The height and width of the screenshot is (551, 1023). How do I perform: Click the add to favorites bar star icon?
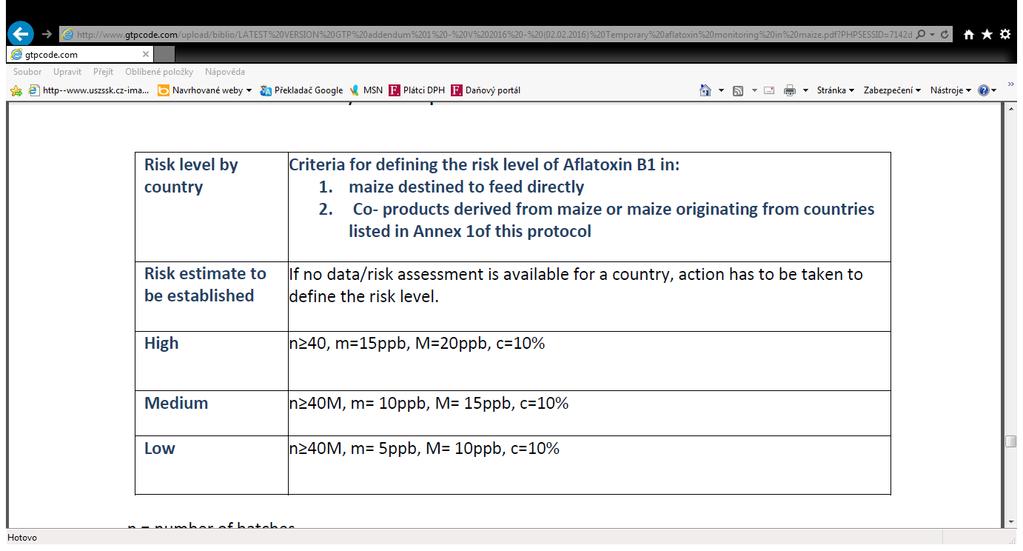click(16, 91)
